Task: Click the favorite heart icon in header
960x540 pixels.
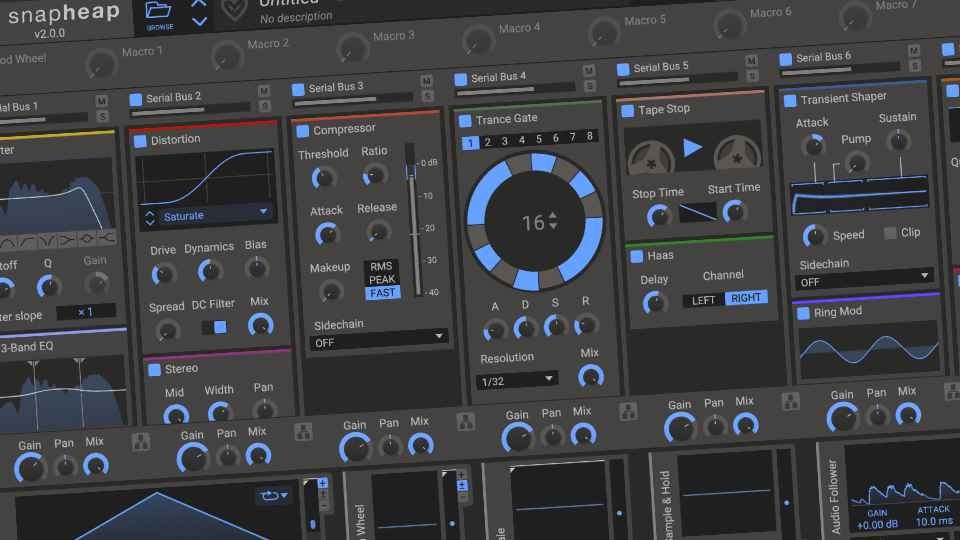Action: [x=234, y=9]
